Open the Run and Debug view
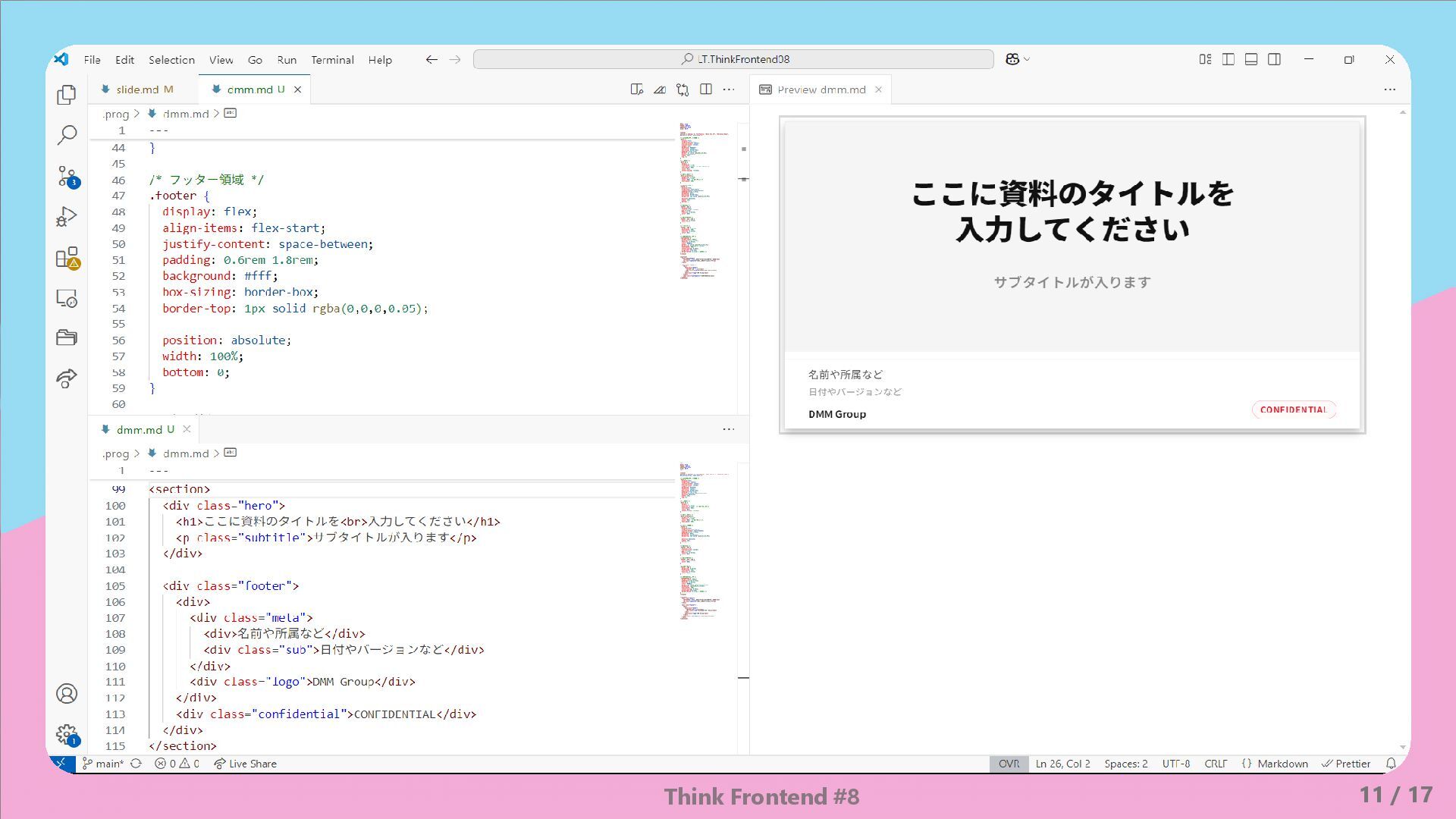The image size is (1456, 819). (x=67, y=217)
